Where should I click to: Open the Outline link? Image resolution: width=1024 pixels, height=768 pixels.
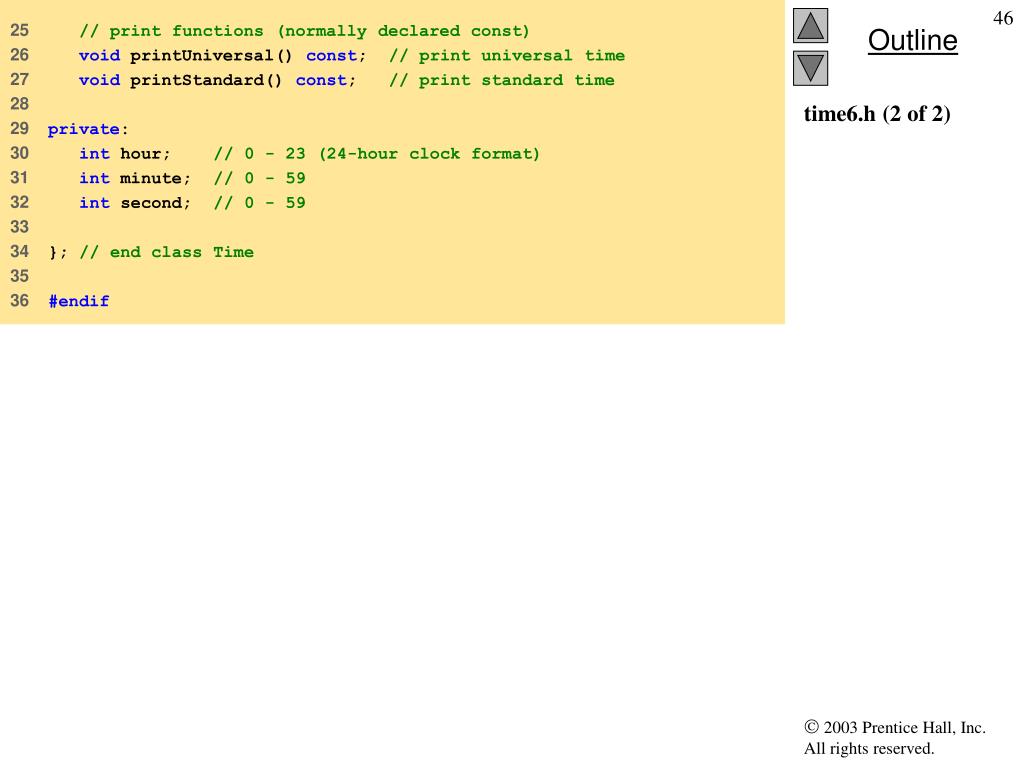912,40
